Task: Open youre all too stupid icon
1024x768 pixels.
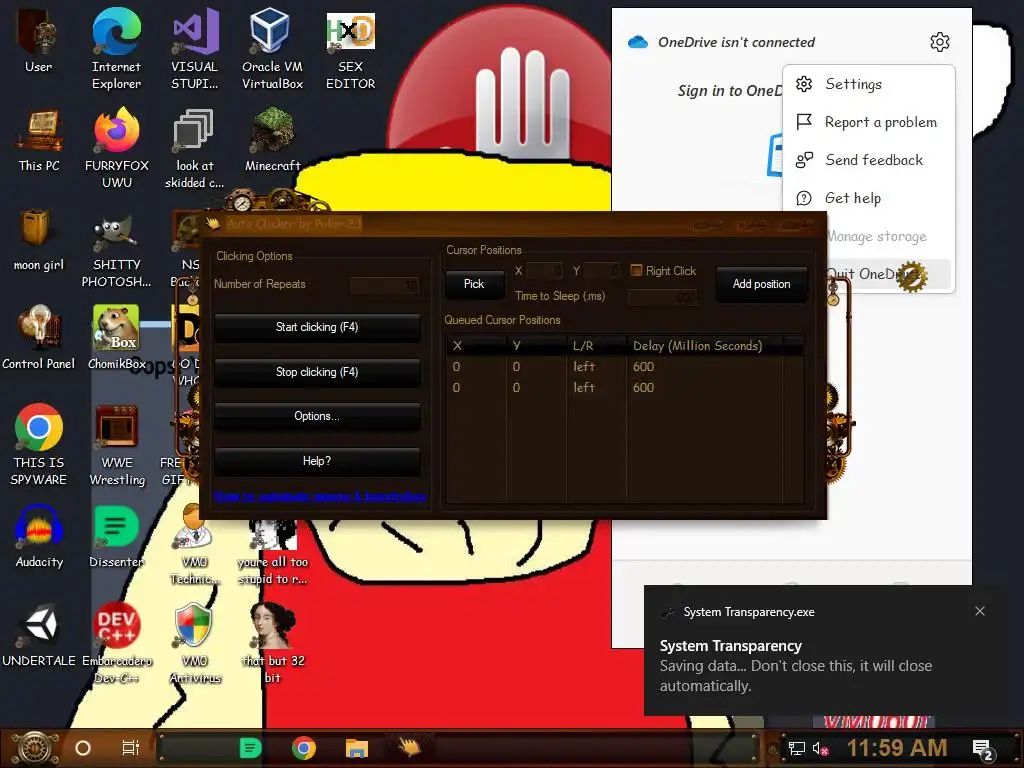Action: 272,552
